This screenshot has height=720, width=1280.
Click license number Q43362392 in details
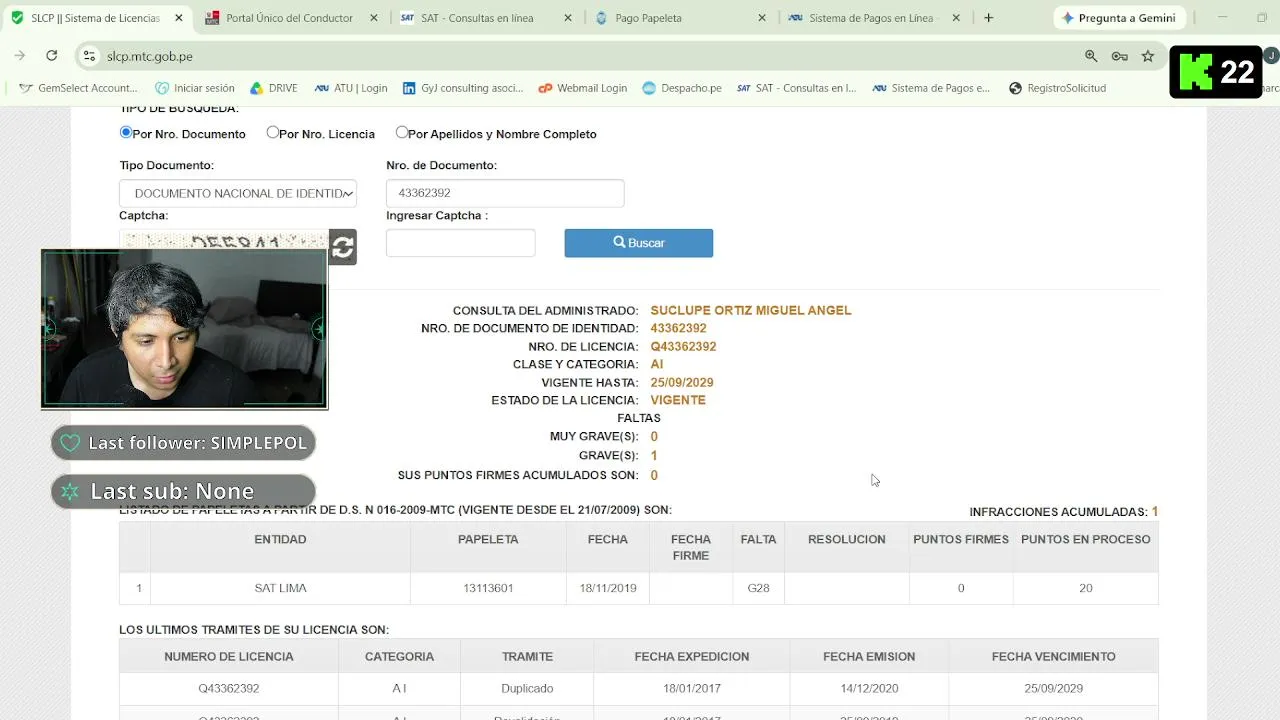(x=683, y=346)
